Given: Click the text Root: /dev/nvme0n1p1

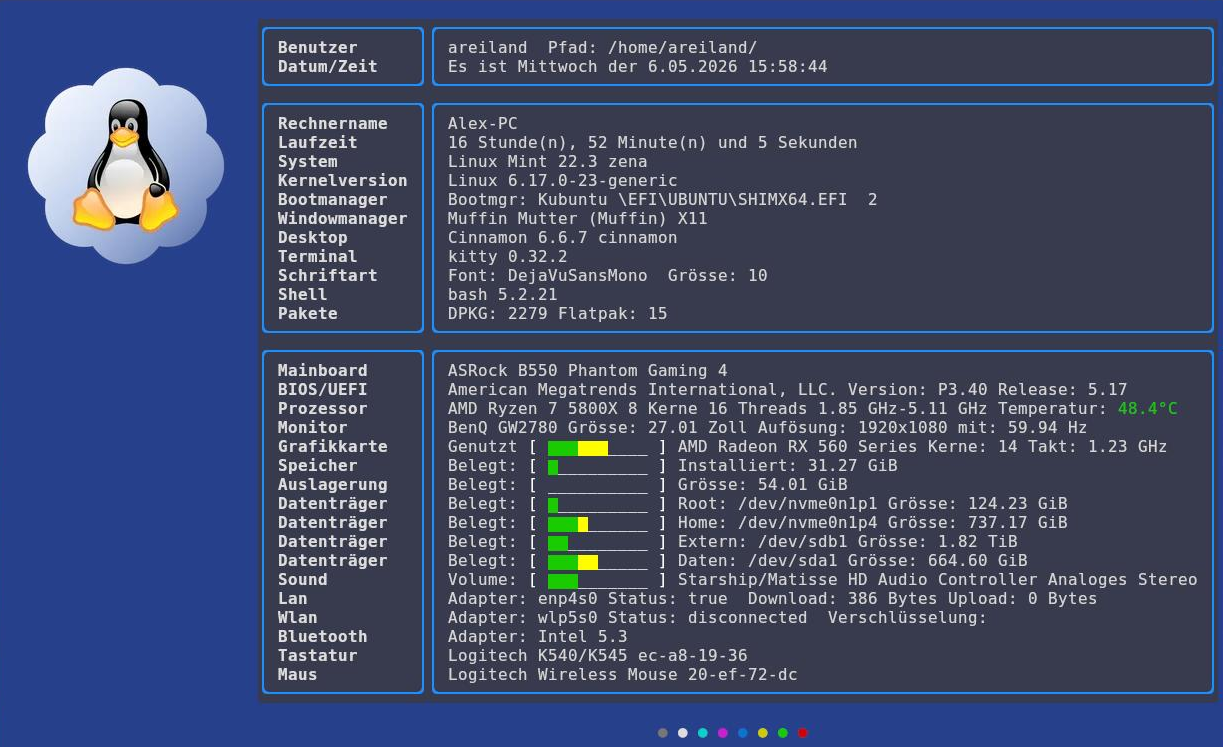Looking at the screenshot, I should click(x=778, y=504).
